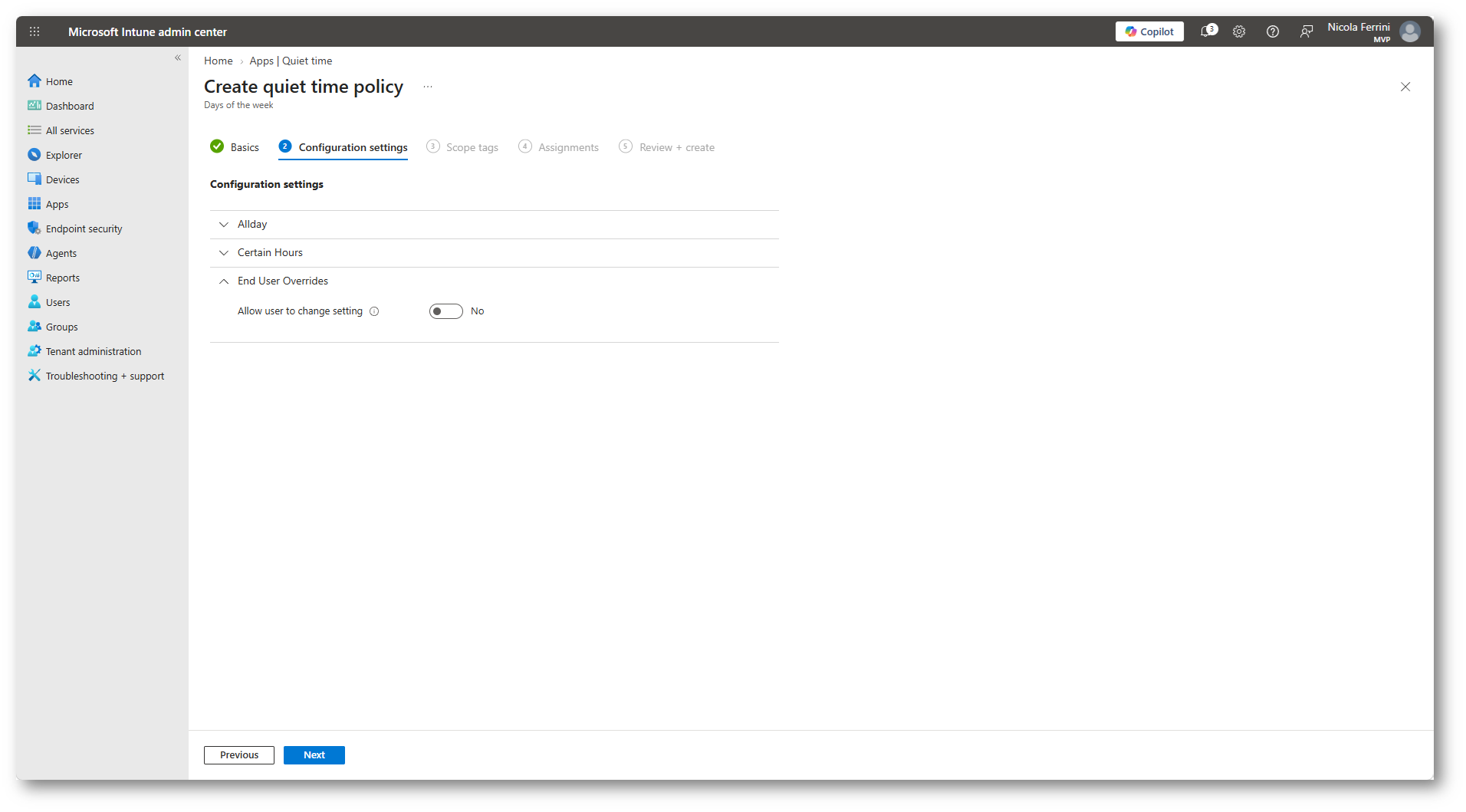Click the help question mark icon
The image size is (1466, 812).
(x=1273, y=31)
